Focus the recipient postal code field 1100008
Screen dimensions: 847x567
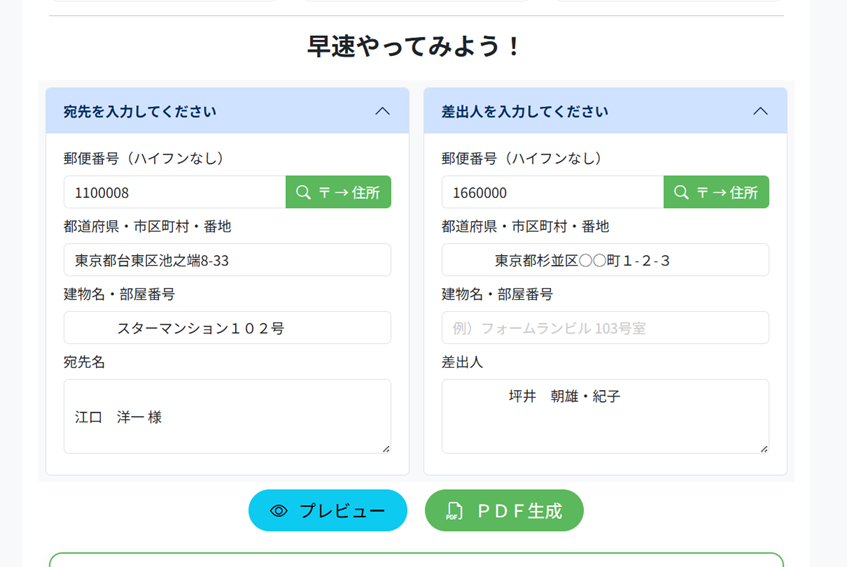click(175, 192)
